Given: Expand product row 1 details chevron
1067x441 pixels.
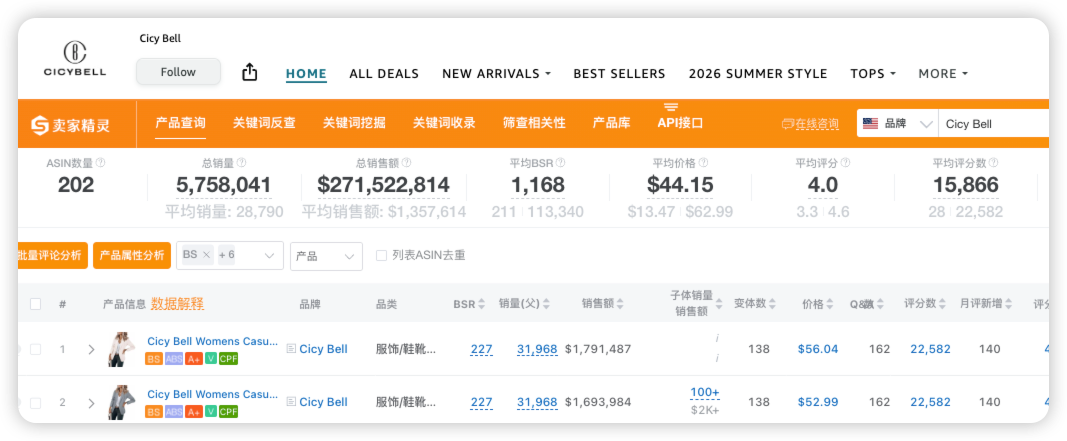Looking at the screenshot, I should [x=91, y=349].
